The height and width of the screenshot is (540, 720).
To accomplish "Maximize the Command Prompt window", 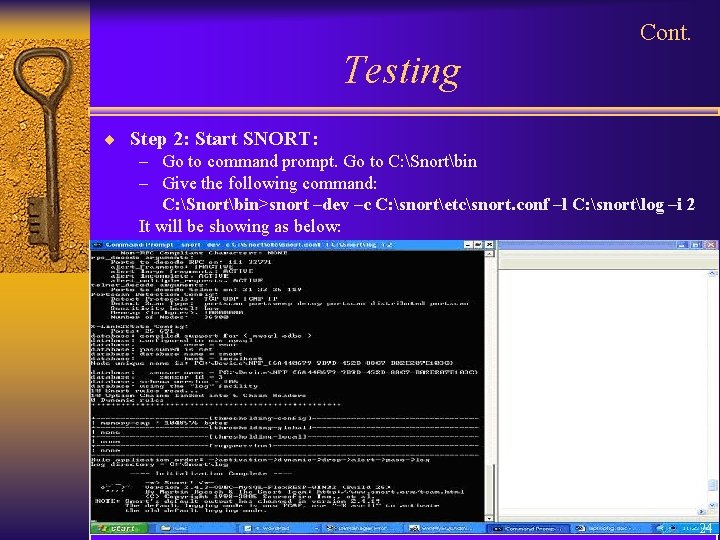I will [478, 245].
